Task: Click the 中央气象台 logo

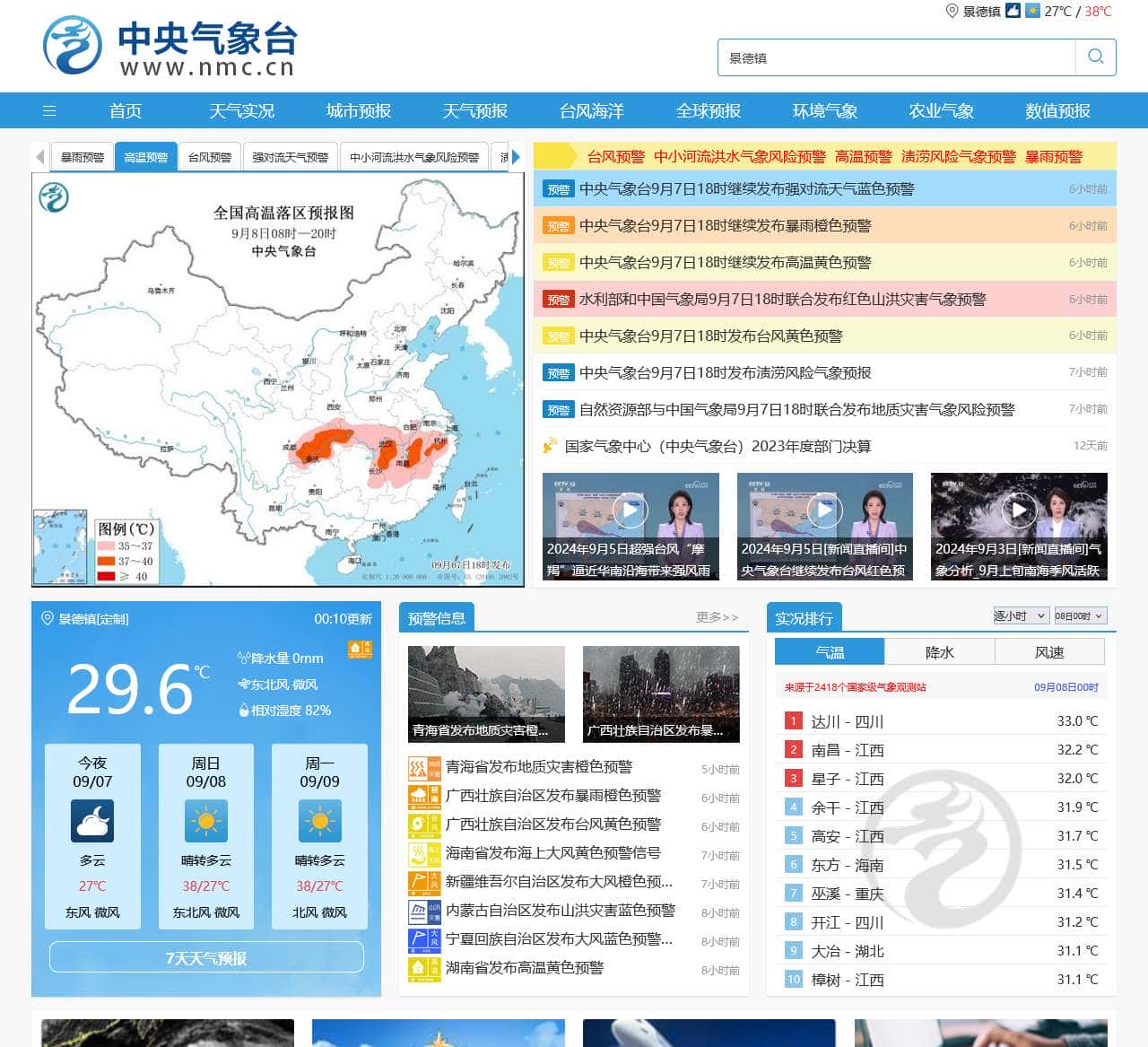Action: point(170,45)
